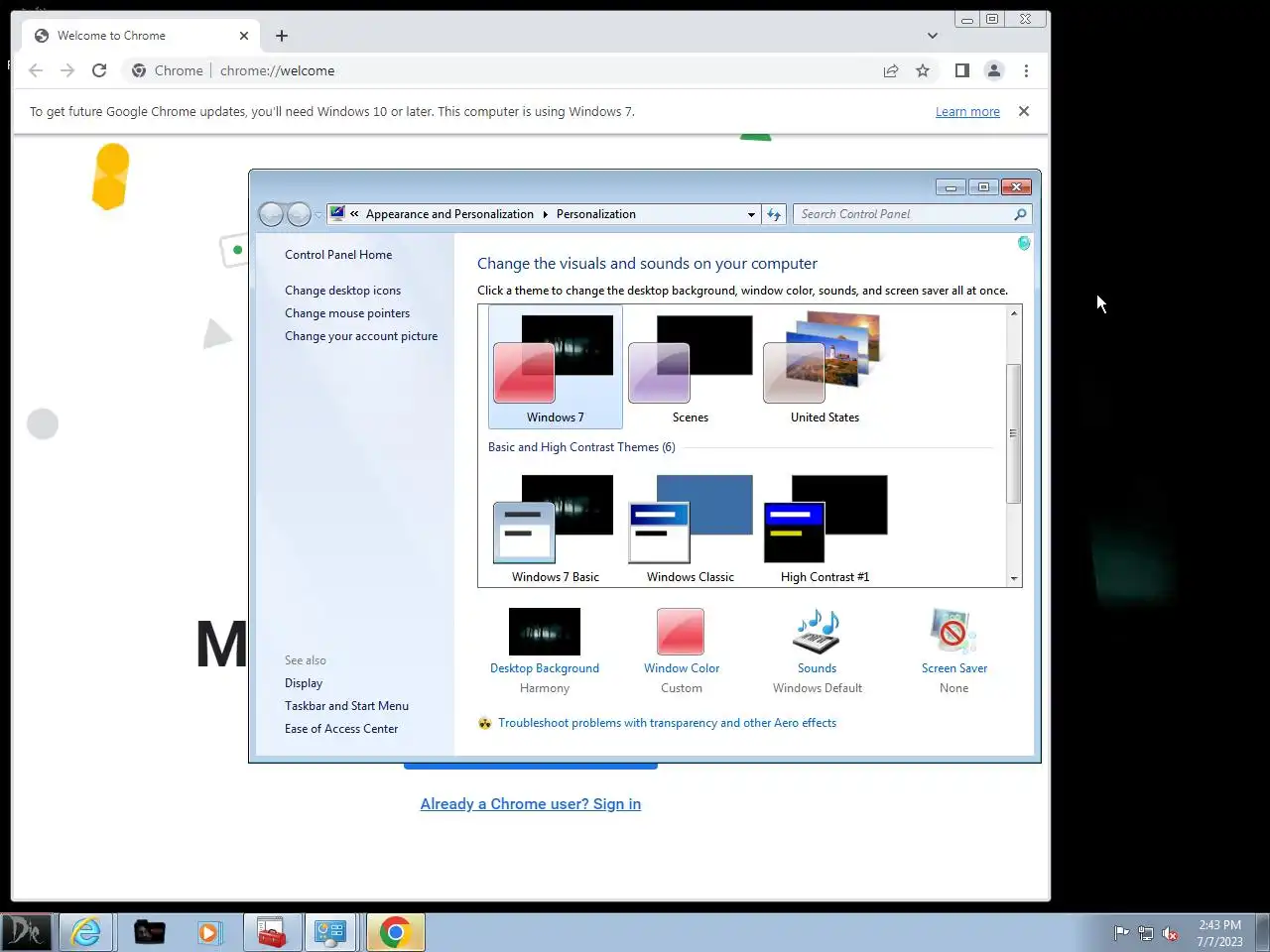The width and height of the screenshot is (1270, 952).
Task: Bookmark this page with star icon
Action: (x=923, y=70)
